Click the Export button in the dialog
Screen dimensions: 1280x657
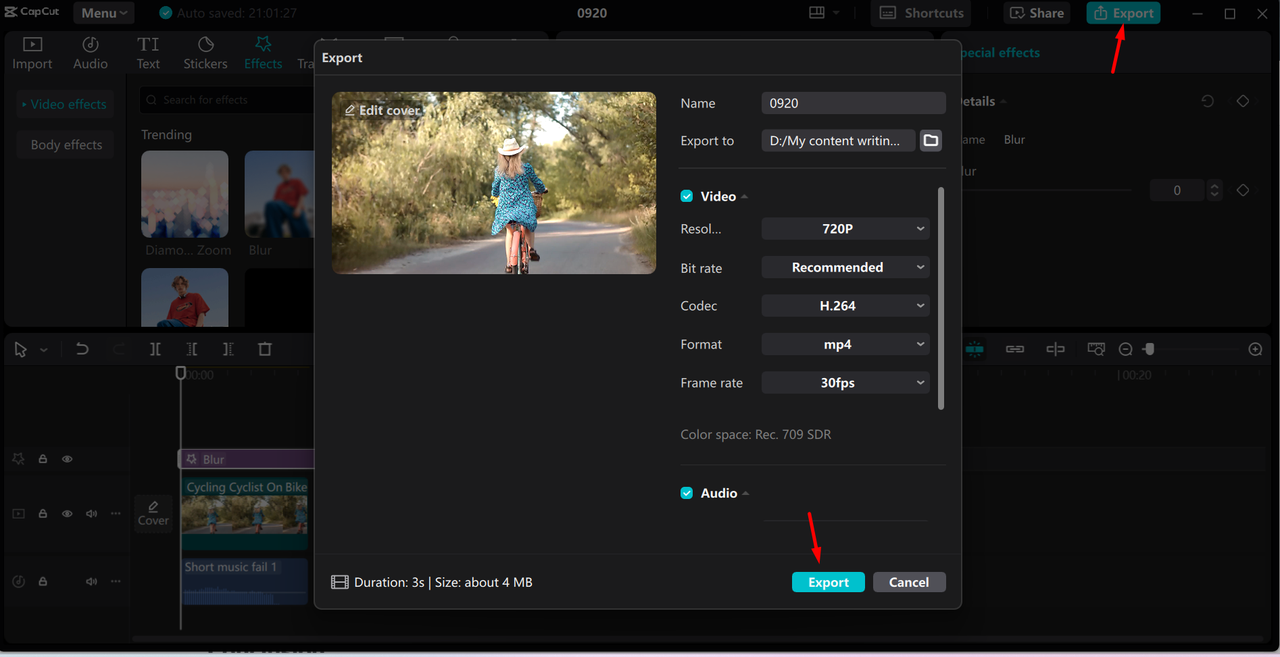828,582
